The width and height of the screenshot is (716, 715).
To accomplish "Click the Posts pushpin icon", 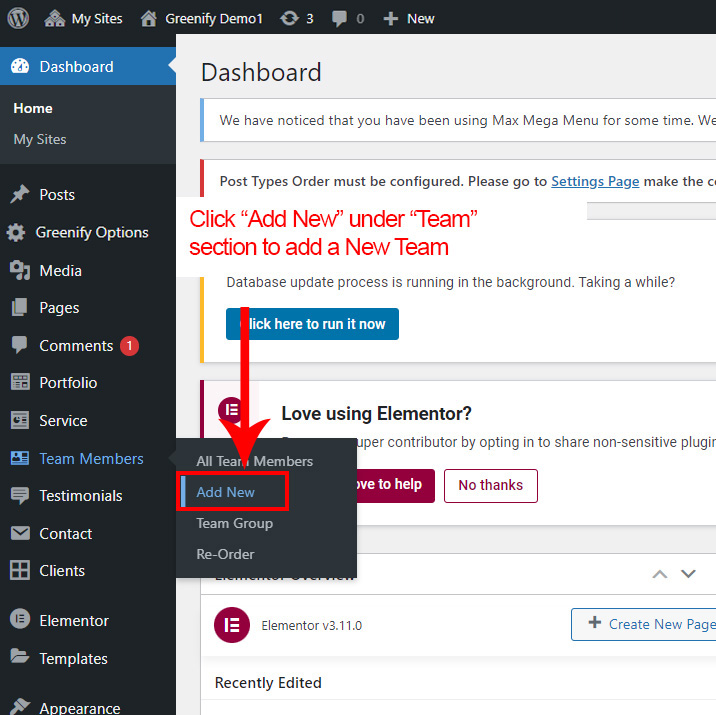I will coord(19,195).
